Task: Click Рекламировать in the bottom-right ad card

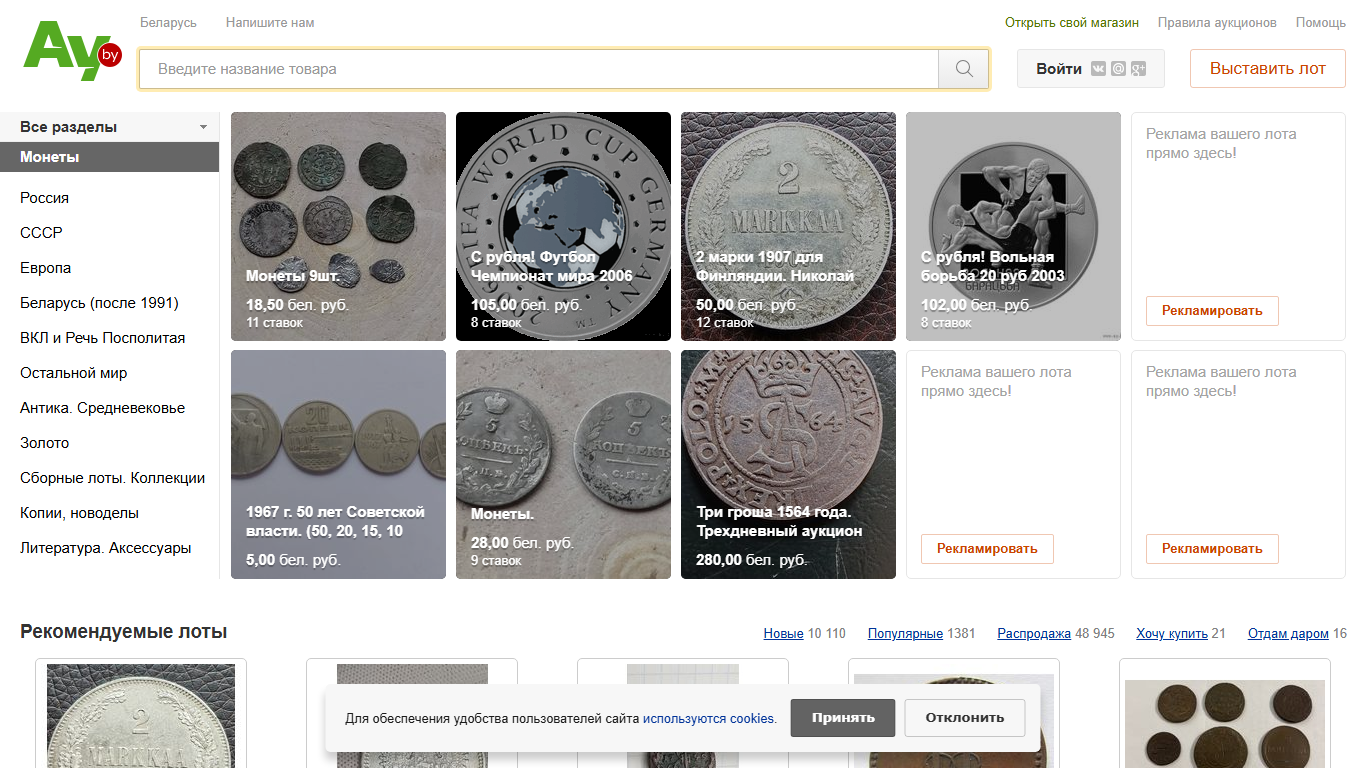Action: pyautogui.click(x=1212, y=549)
